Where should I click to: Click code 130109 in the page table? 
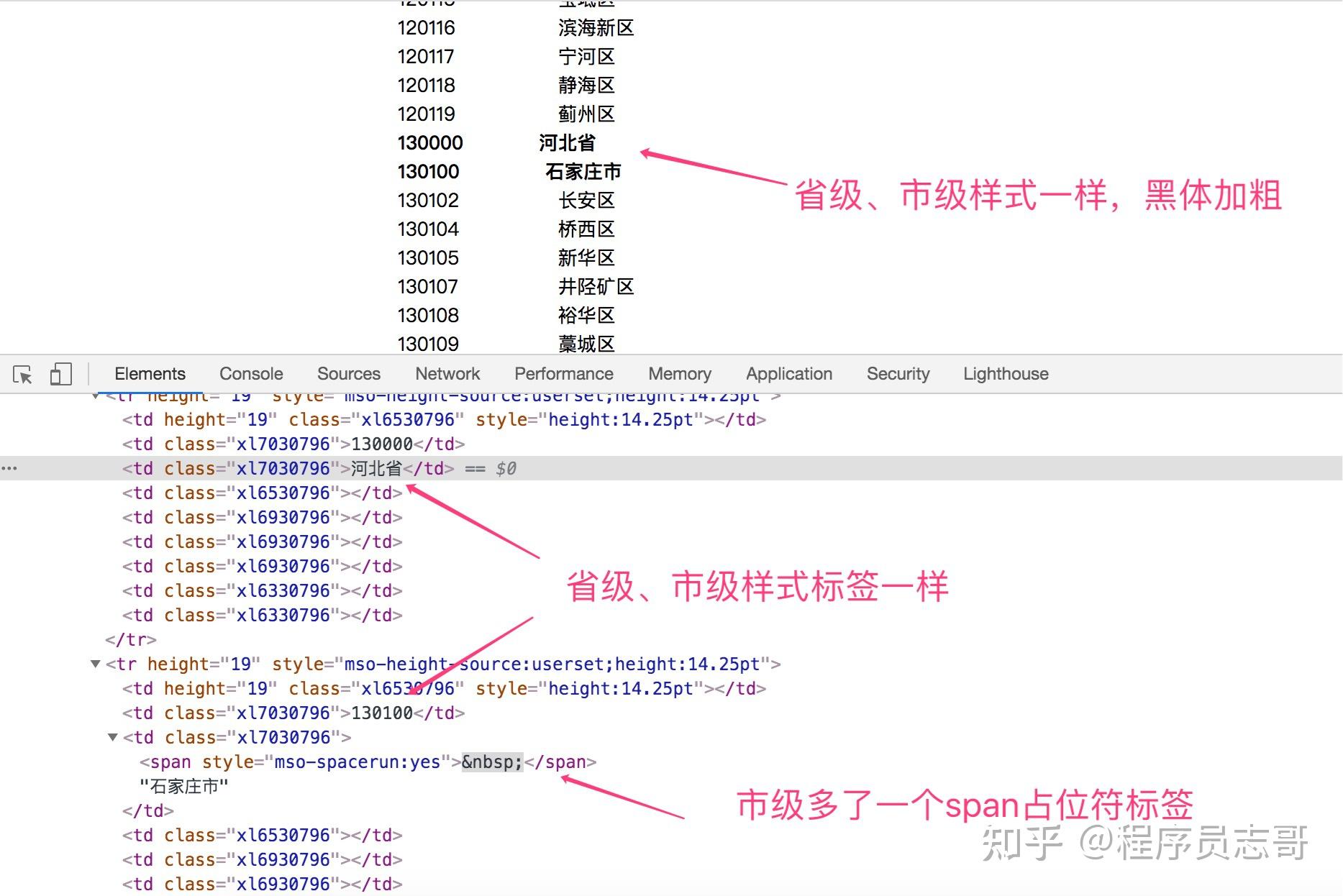[428, 344]
